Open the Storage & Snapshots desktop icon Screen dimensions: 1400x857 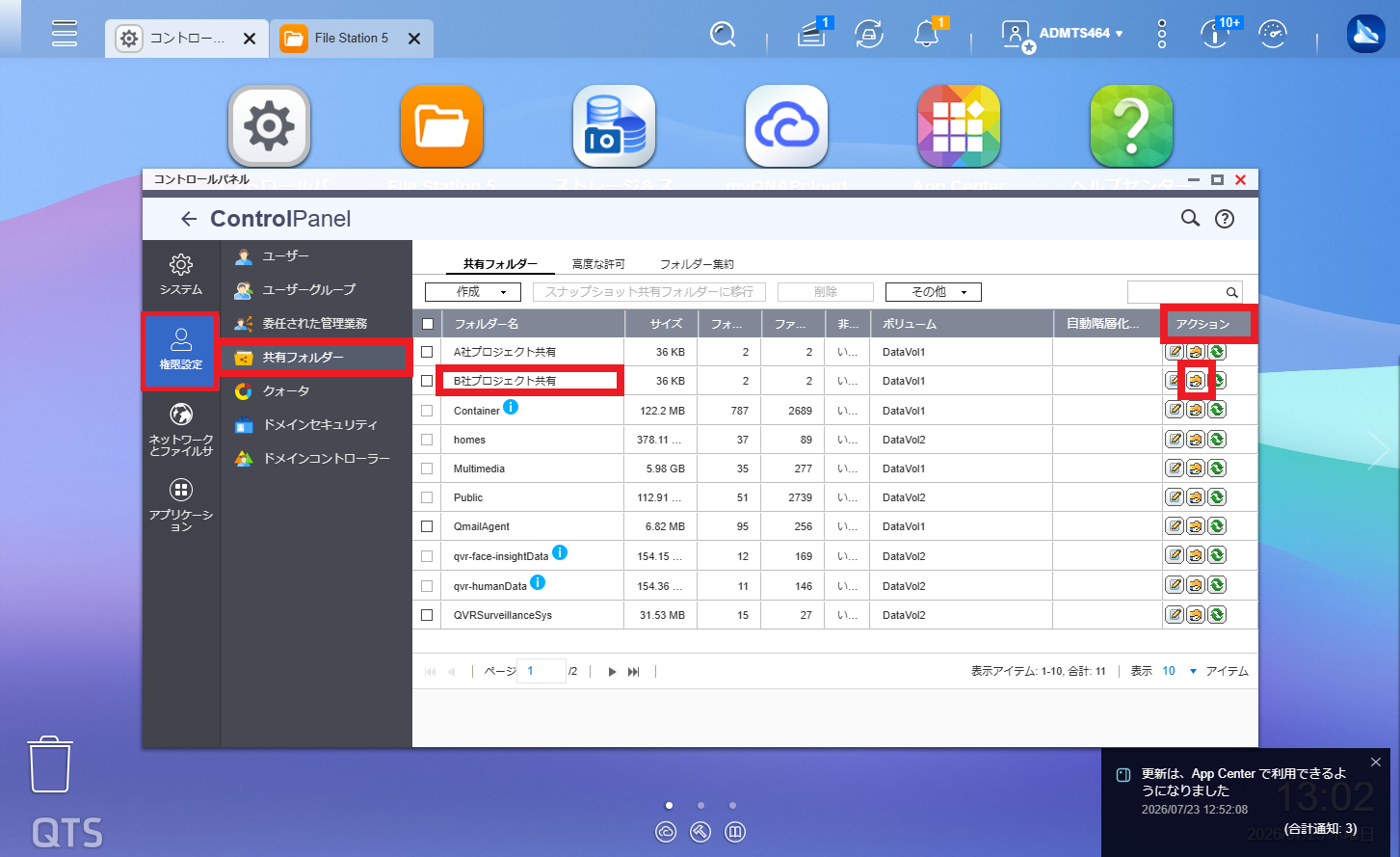614,126
